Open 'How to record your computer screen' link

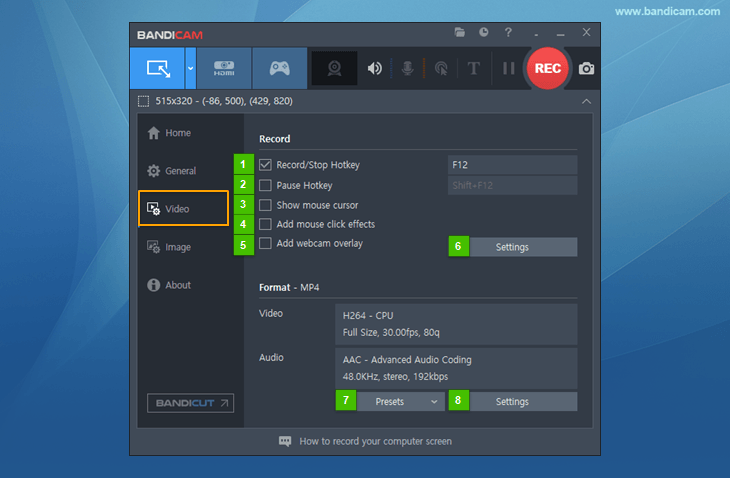[375, 441]
